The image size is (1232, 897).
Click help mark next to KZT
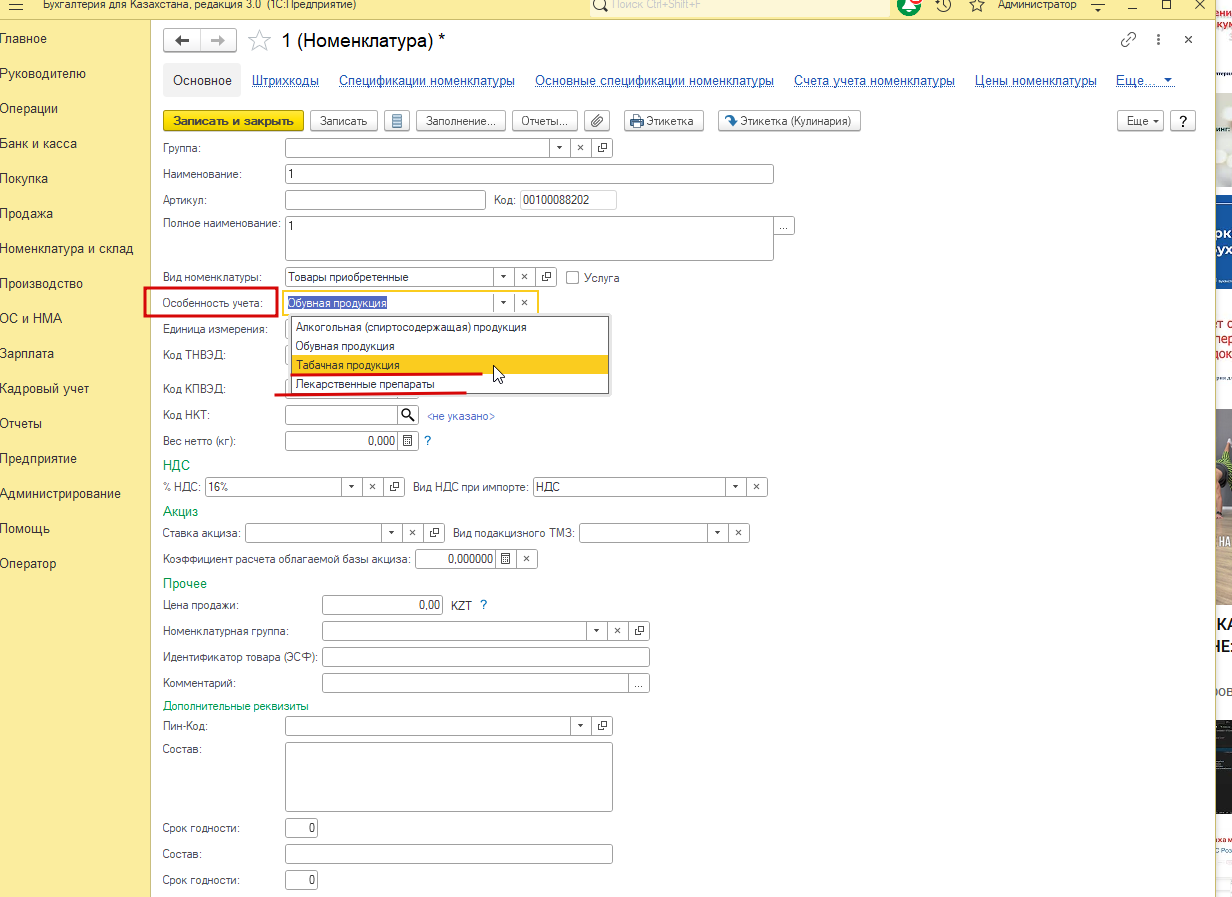tap(484, 605)
